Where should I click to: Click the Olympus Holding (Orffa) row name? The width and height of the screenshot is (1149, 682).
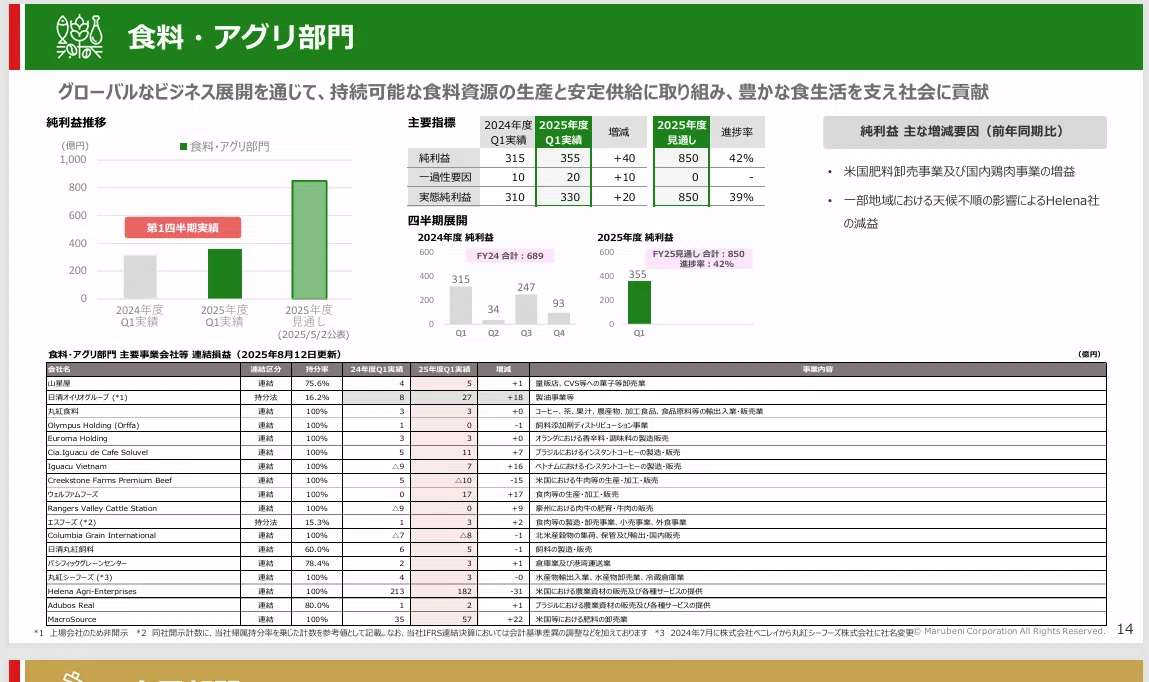pyautogui.click(x=93, y=425)
